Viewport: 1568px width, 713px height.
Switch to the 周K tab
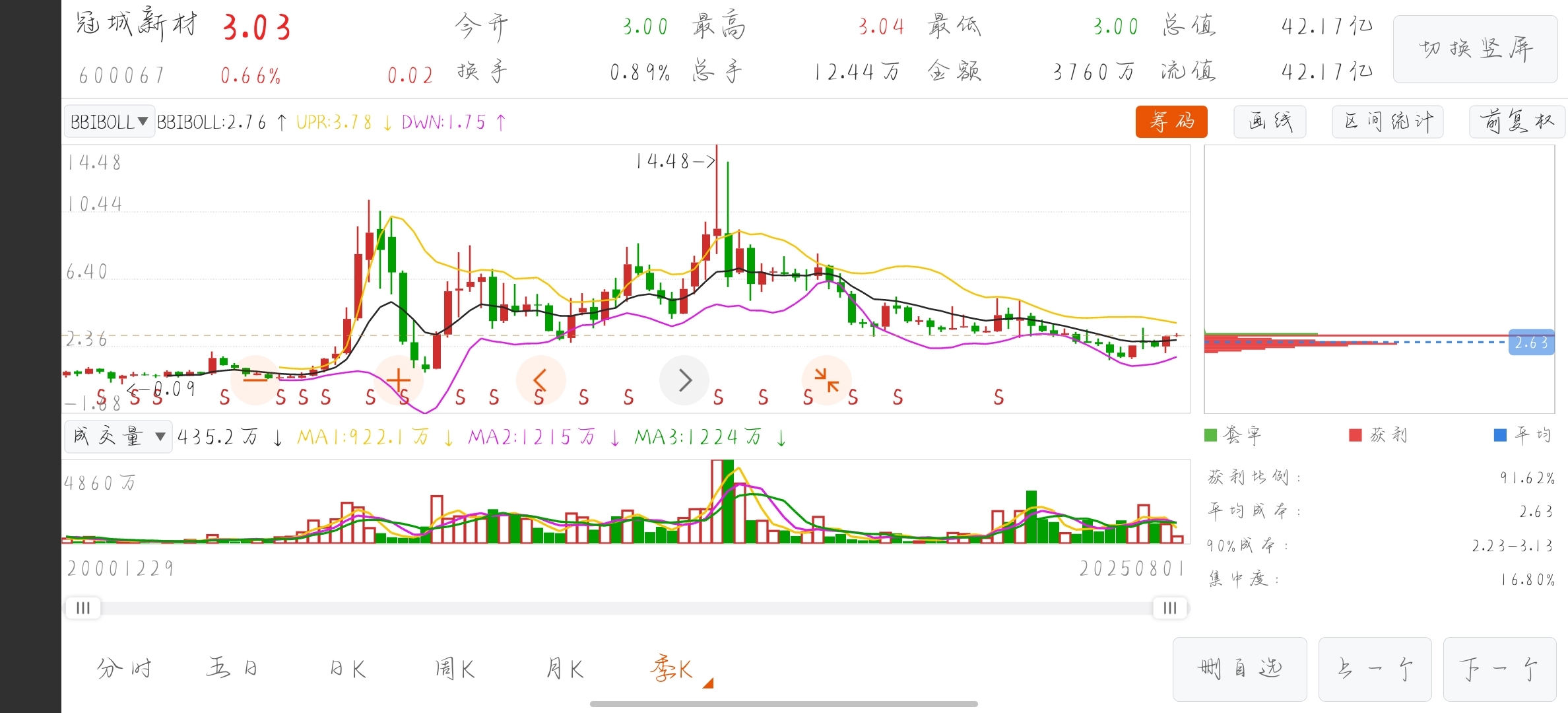point(454,668)
